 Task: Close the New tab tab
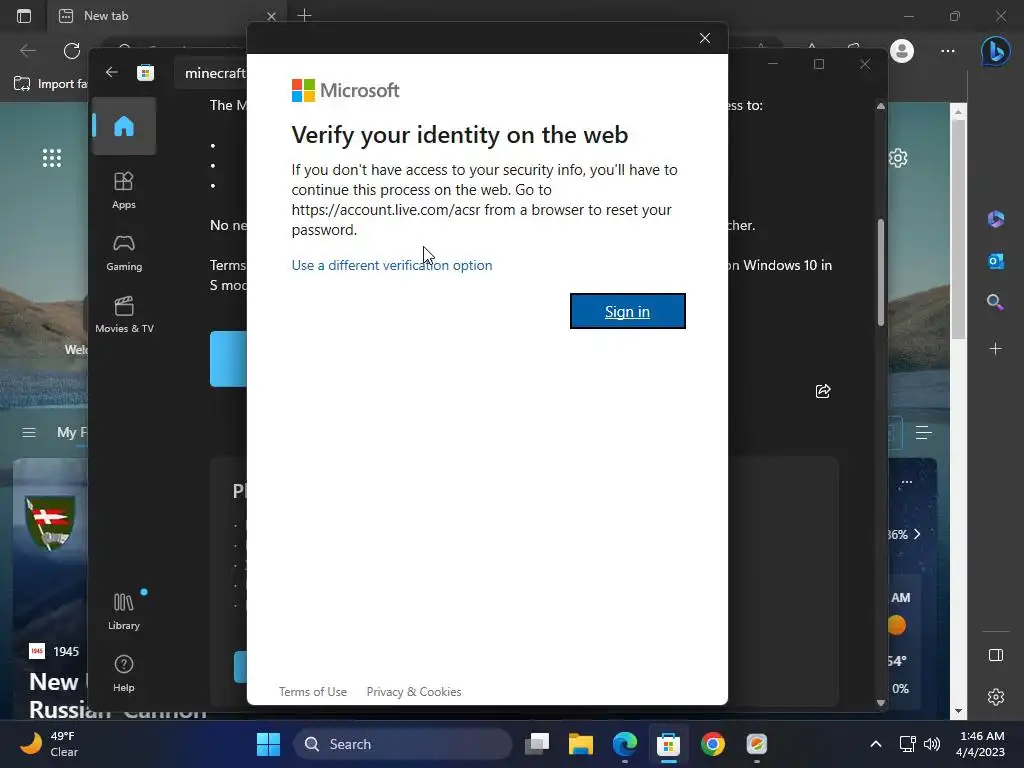click(271, 16)
